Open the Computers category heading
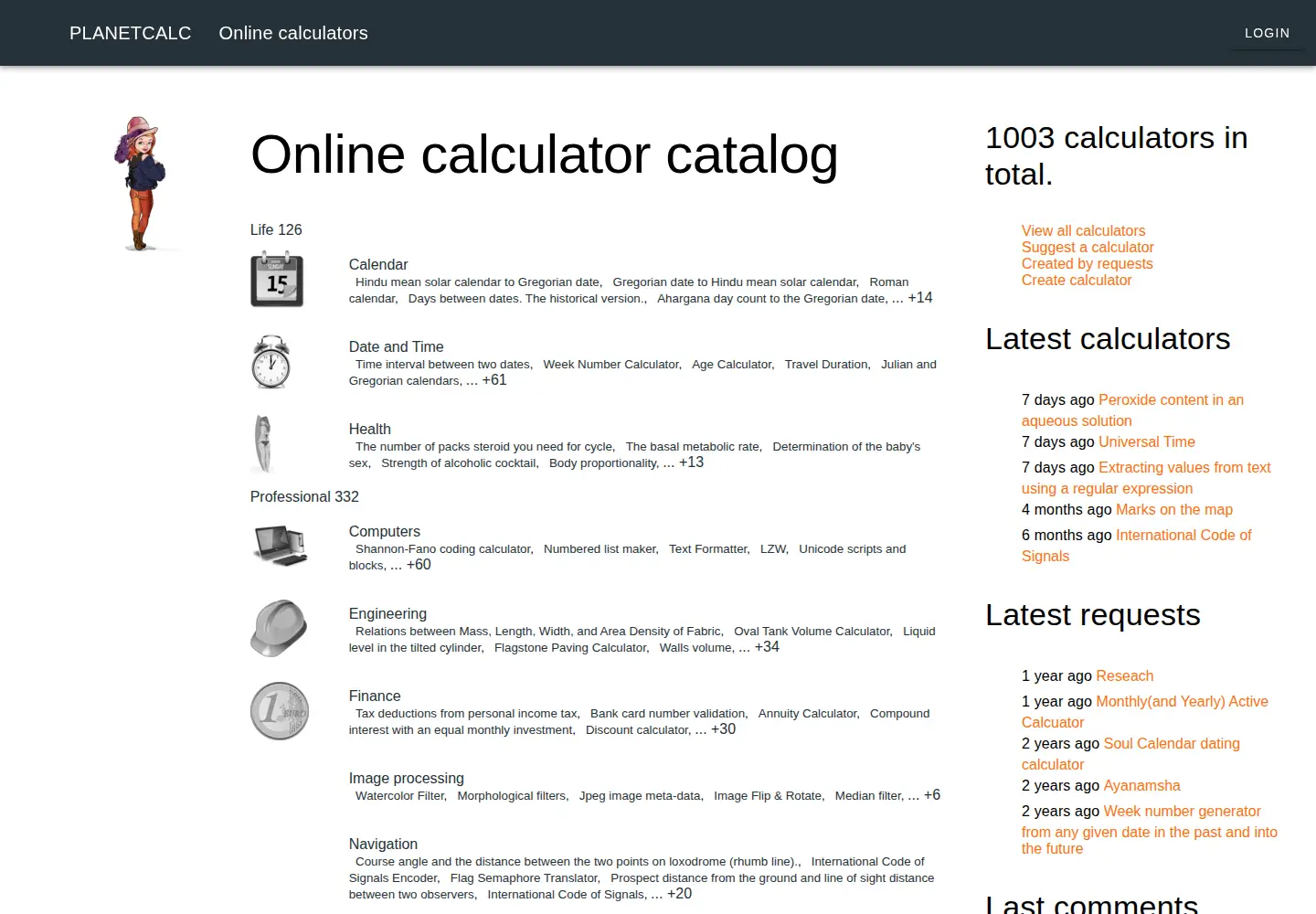 (x=385, y=531)
